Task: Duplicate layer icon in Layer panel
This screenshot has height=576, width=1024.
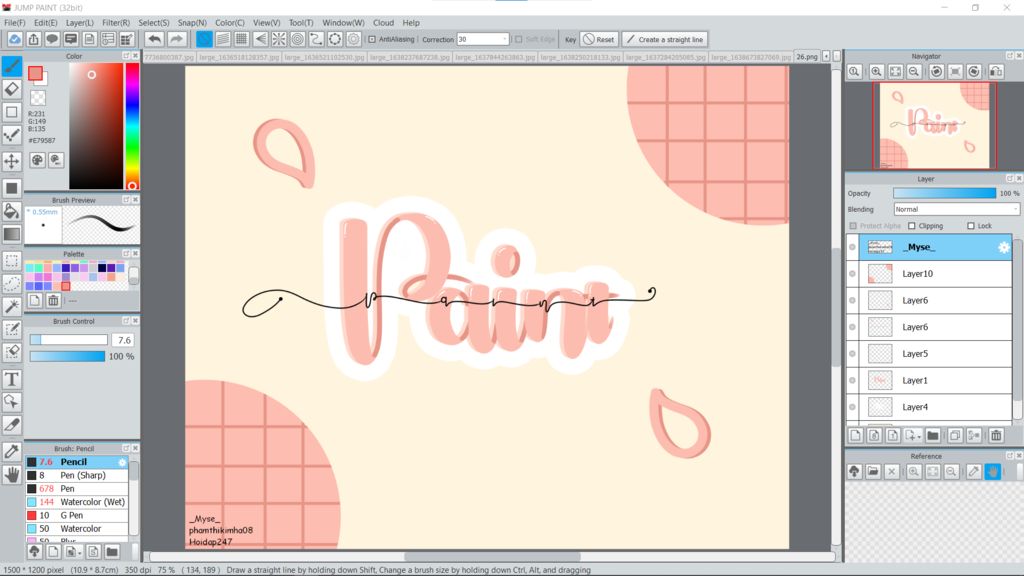Action: 955,436
